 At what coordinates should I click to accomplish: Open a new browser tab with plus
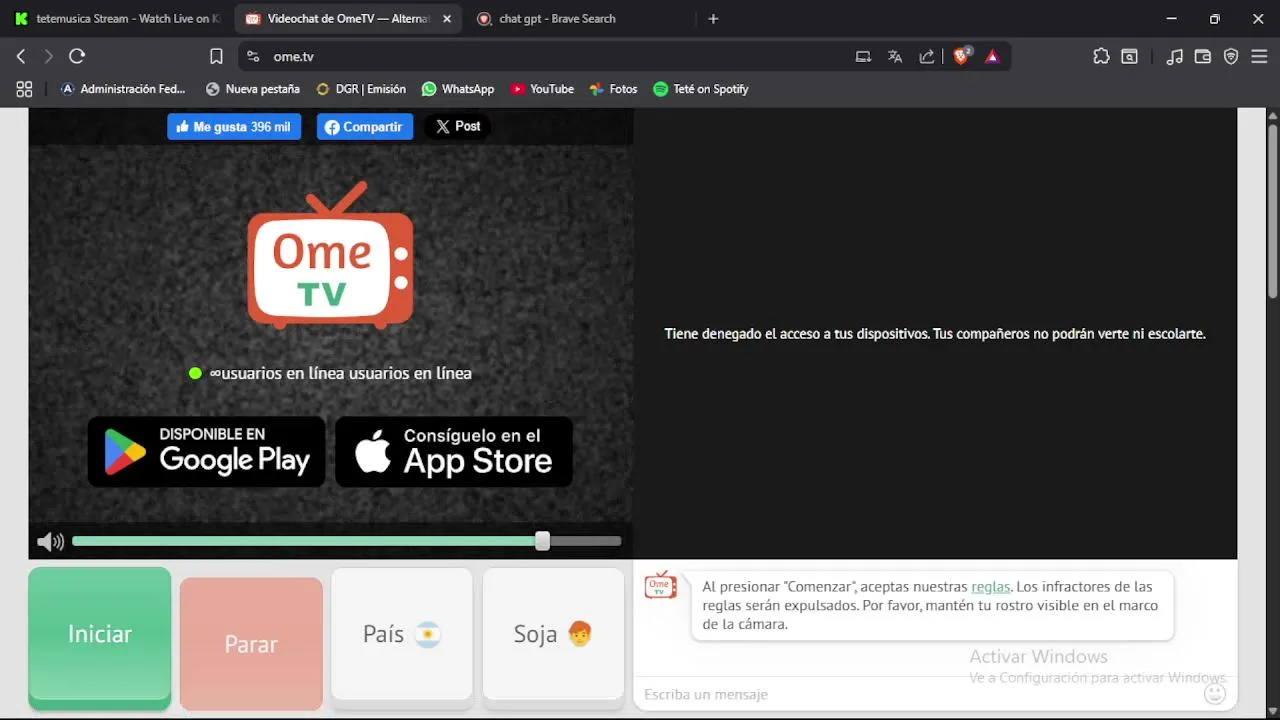[713, 19]
